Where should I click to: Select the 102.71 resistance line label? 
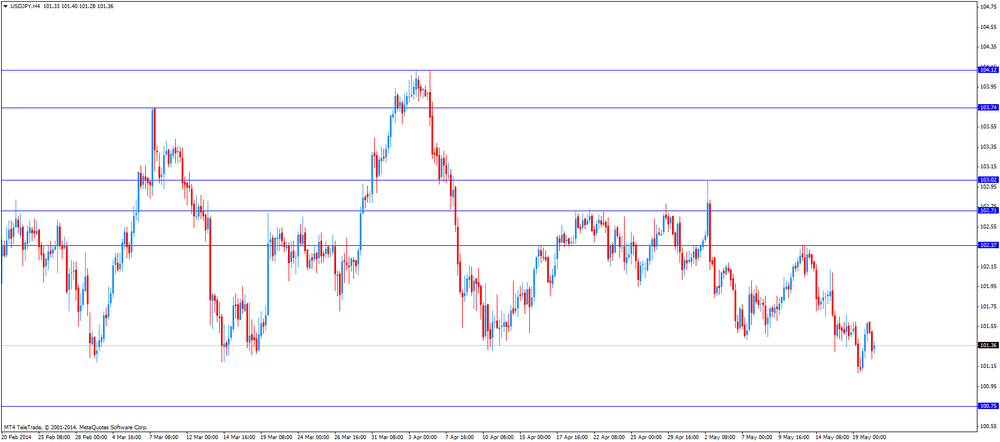click(x=988, y=210)
